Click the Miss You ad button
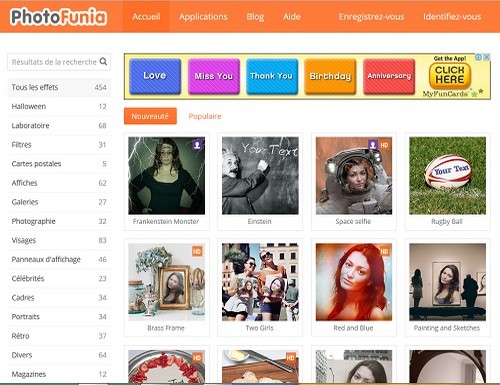 pos(214,76)
